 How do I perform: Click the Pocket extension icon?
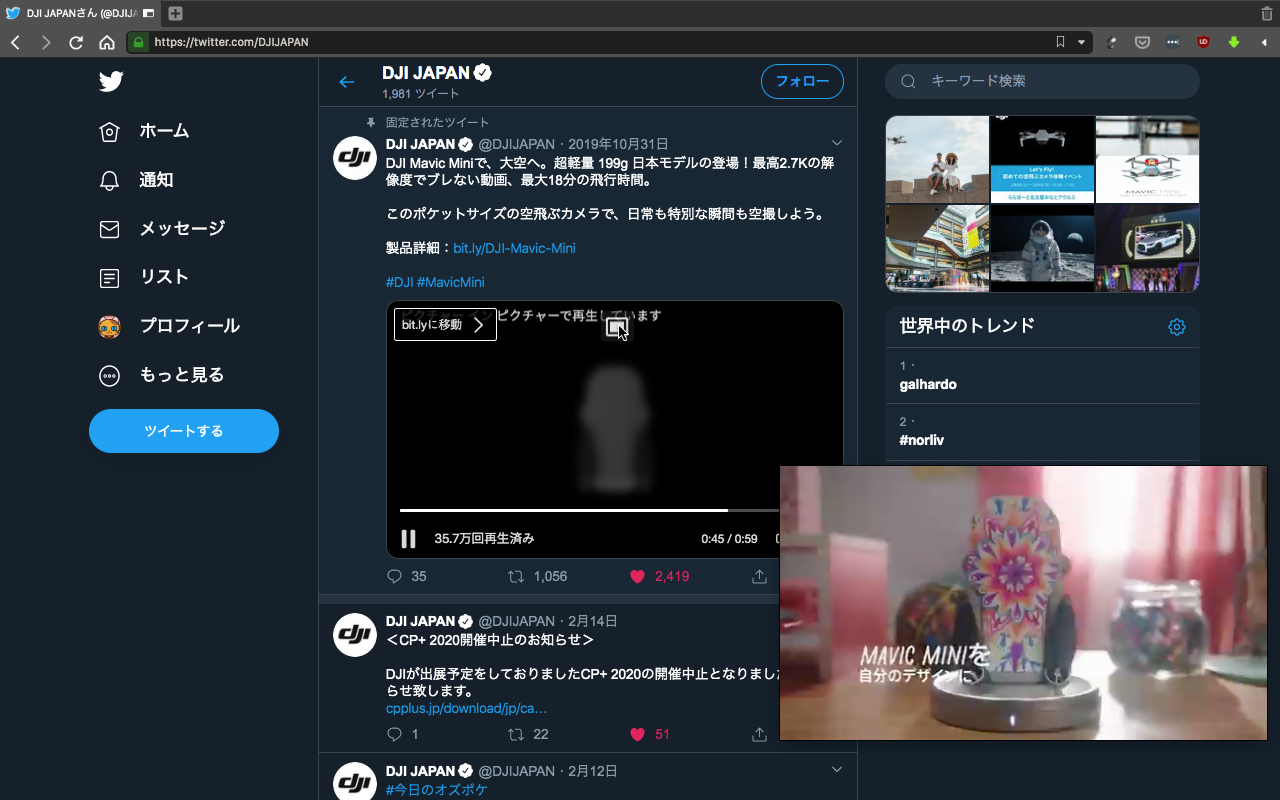[x=1142, y=42]
